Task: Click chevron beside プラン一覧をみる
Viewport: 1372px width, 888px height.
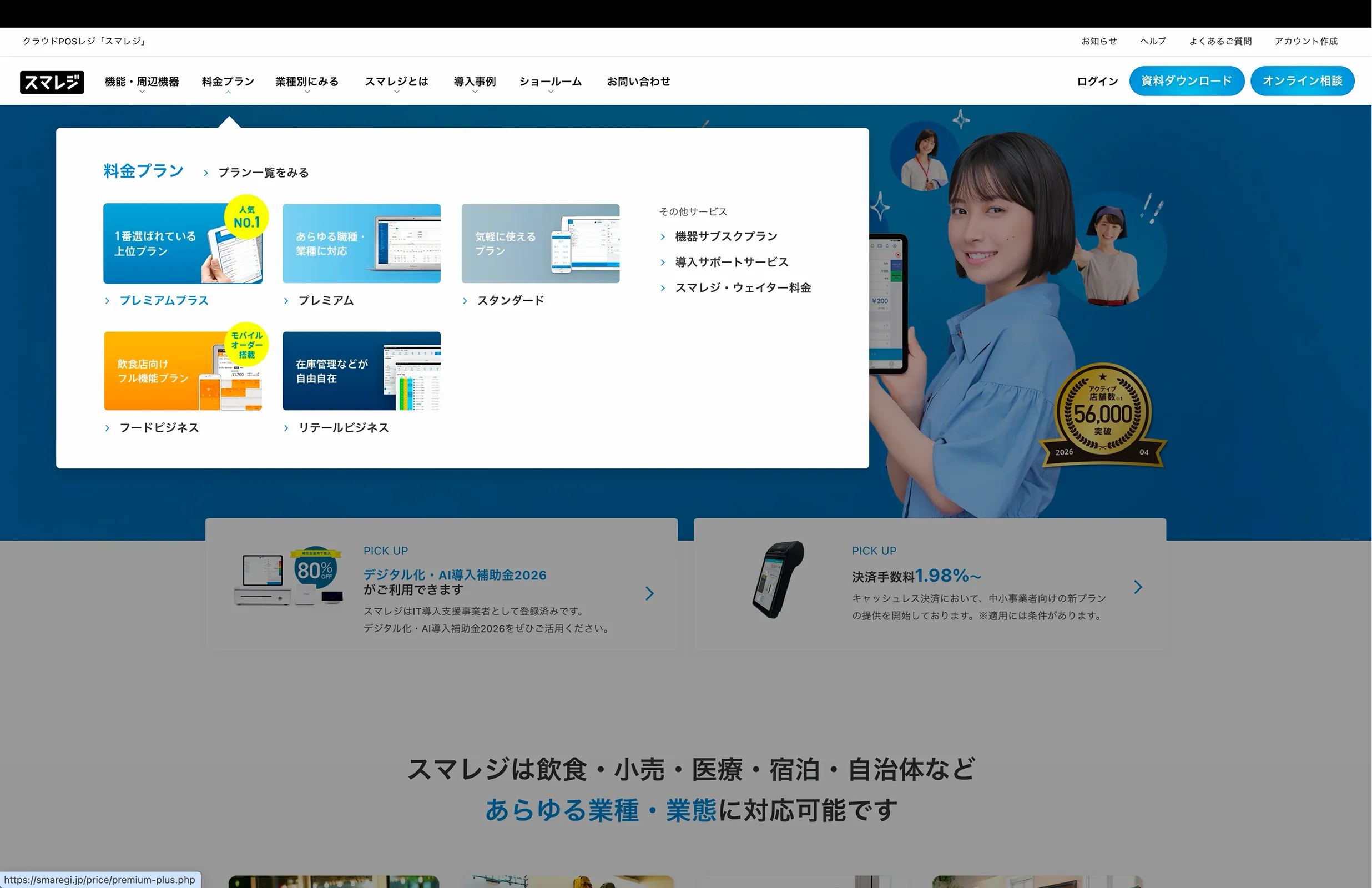Action: (x=206, y=173)
